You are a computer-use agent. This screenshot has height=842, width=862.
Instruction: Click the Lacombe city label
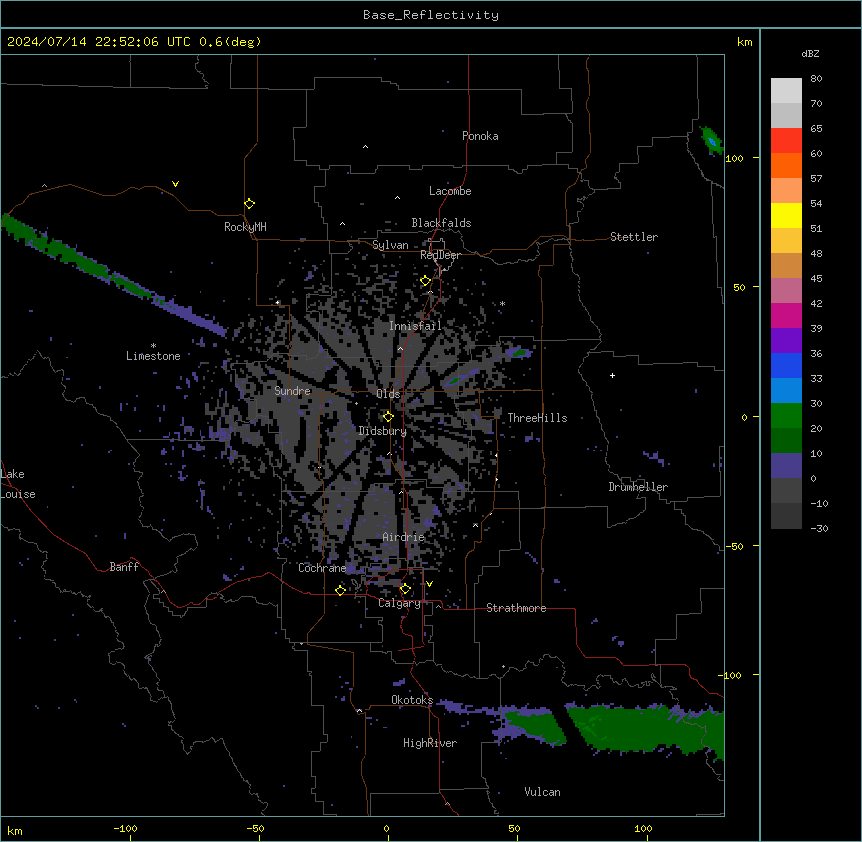click(450, 191)
